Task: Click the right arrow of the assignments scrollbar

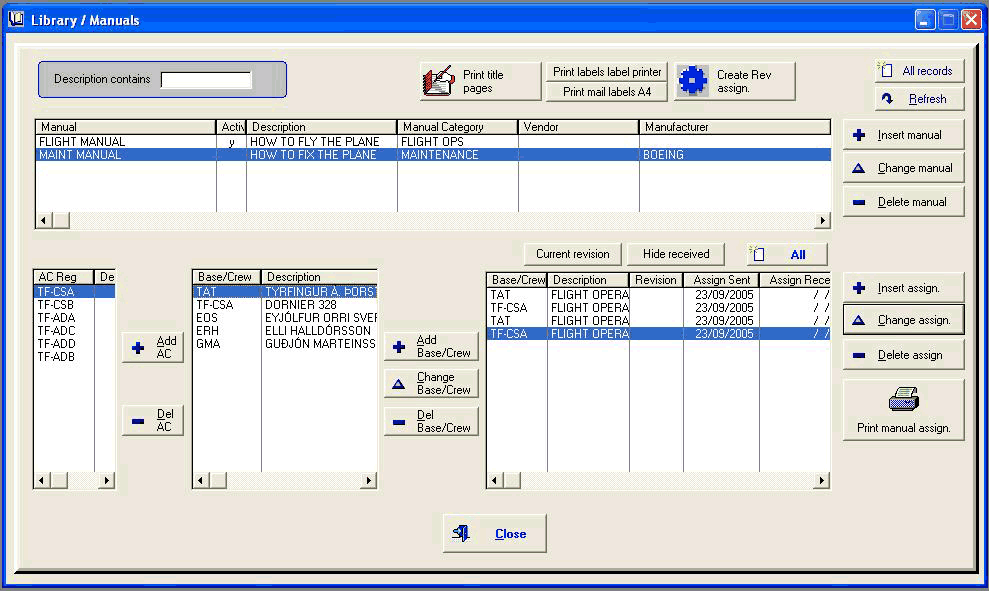Action: point(821,481)
